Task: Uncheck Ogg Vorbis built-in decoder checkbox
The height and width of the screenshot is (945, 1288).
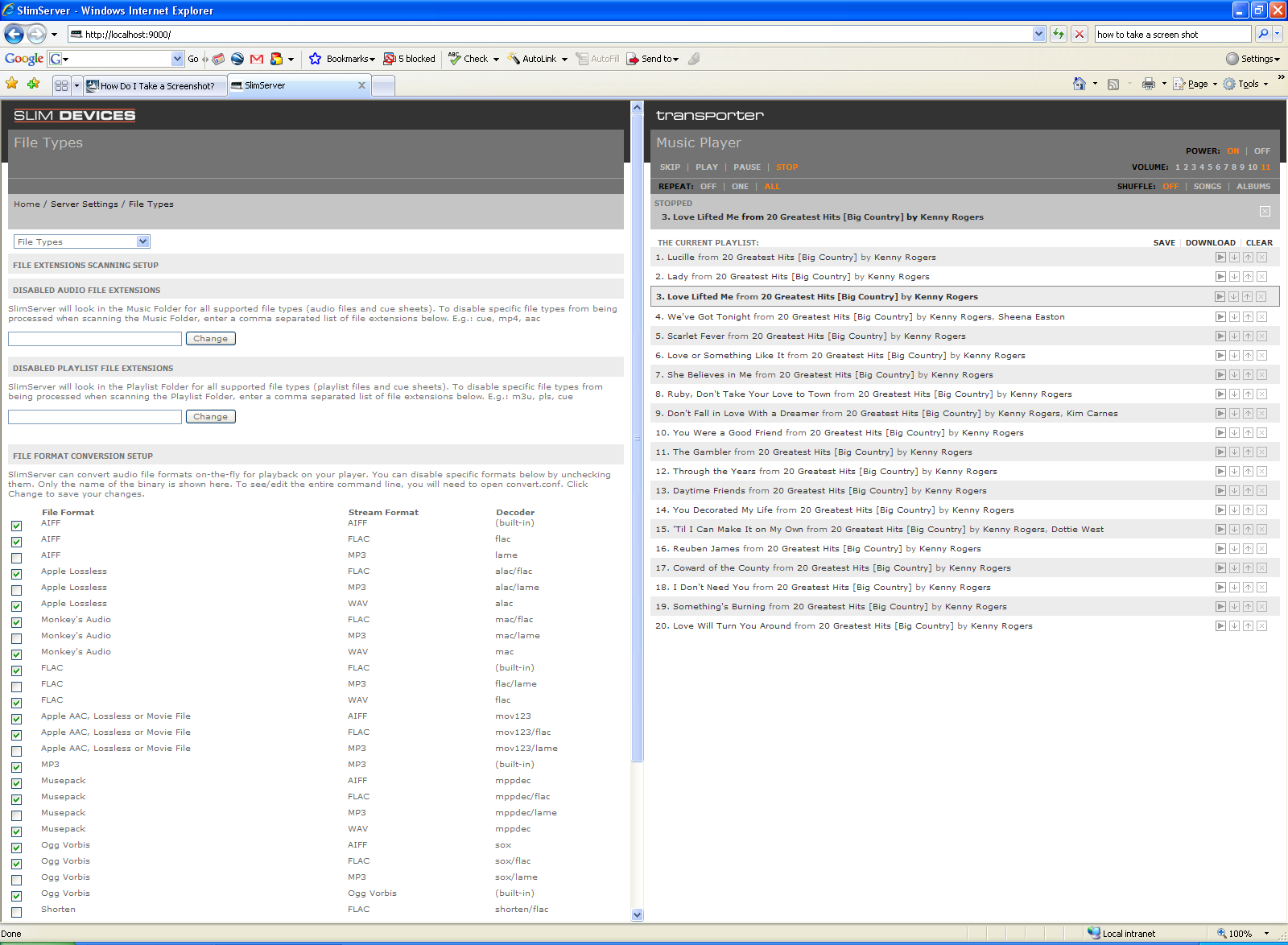Action: click(16, 896)
